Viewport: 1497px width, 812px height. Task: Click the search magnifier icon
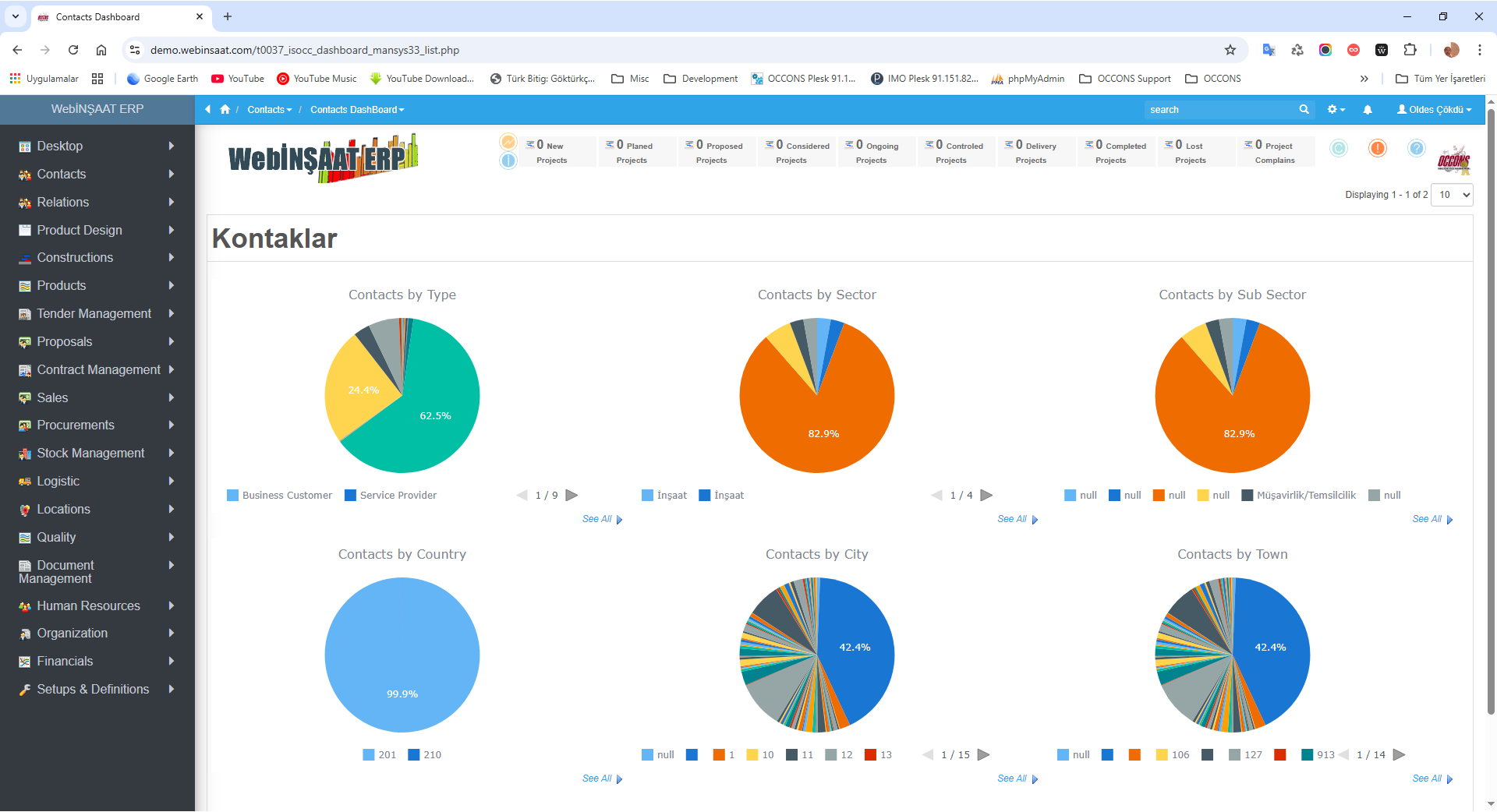[1304, 110]
